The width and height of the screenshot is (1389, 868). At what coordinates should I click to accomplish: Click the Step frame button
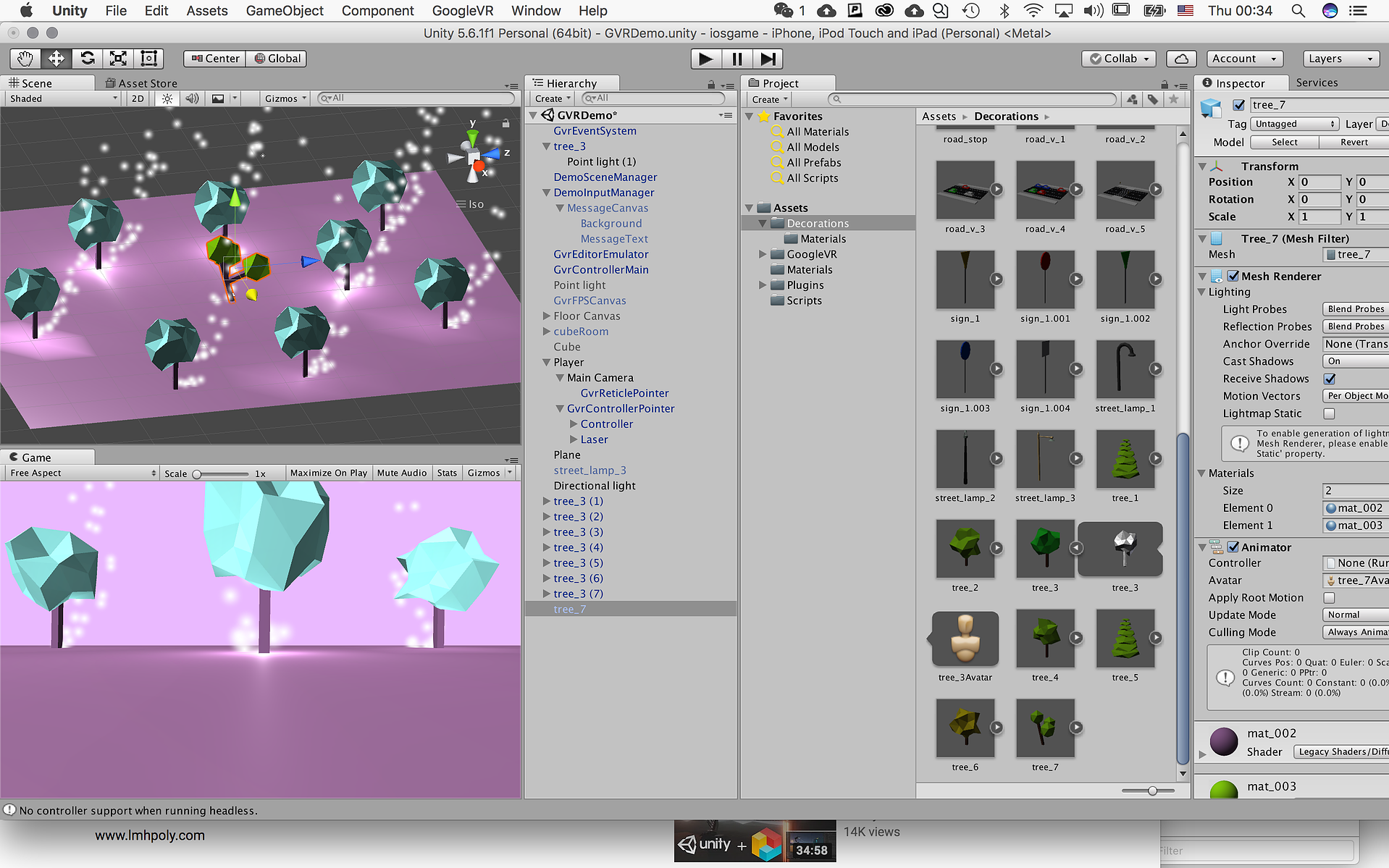click(768, 59)
